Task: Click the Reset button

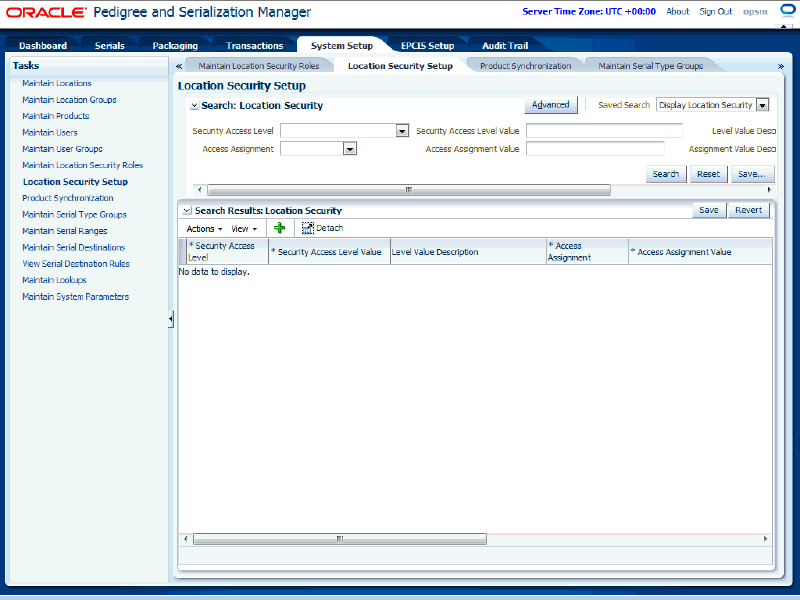Action: 708,174
